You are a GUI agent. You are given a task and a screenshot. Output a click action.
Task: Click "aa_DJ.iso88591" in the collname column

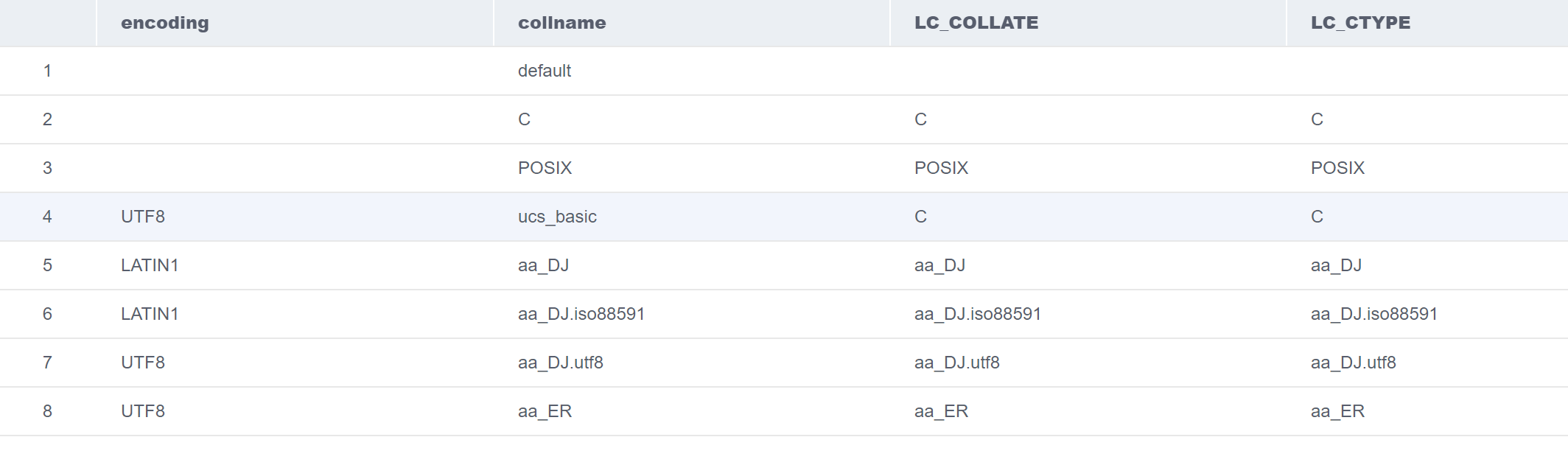pos(581,314)
